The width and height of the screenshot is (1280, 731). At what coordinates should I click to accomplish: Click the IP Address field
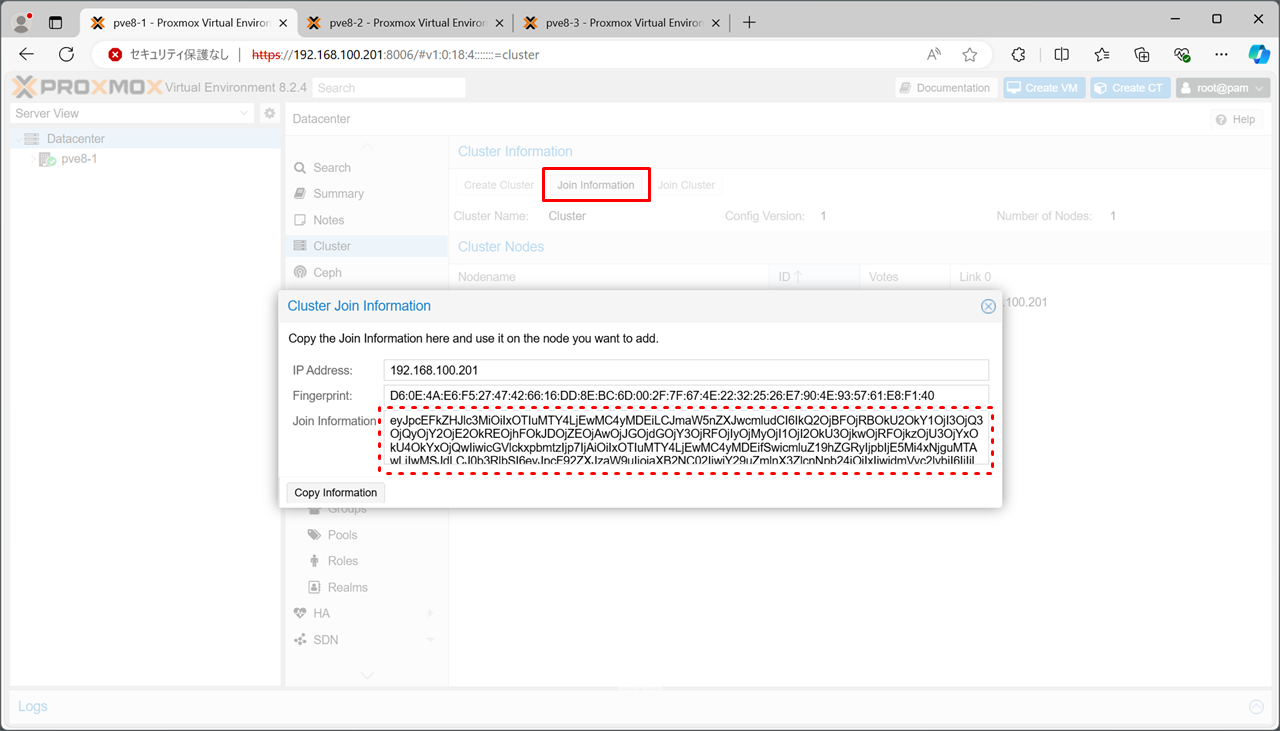click(685, 370)
